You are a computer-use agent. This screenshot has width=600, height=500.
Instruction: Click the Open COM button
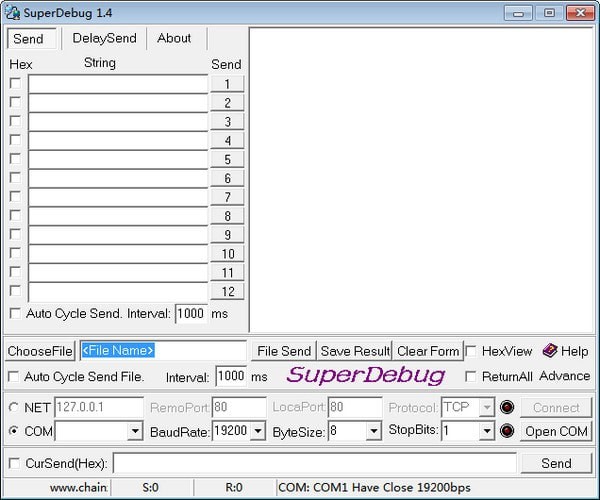pyautogui.click(x=556, y=431)
